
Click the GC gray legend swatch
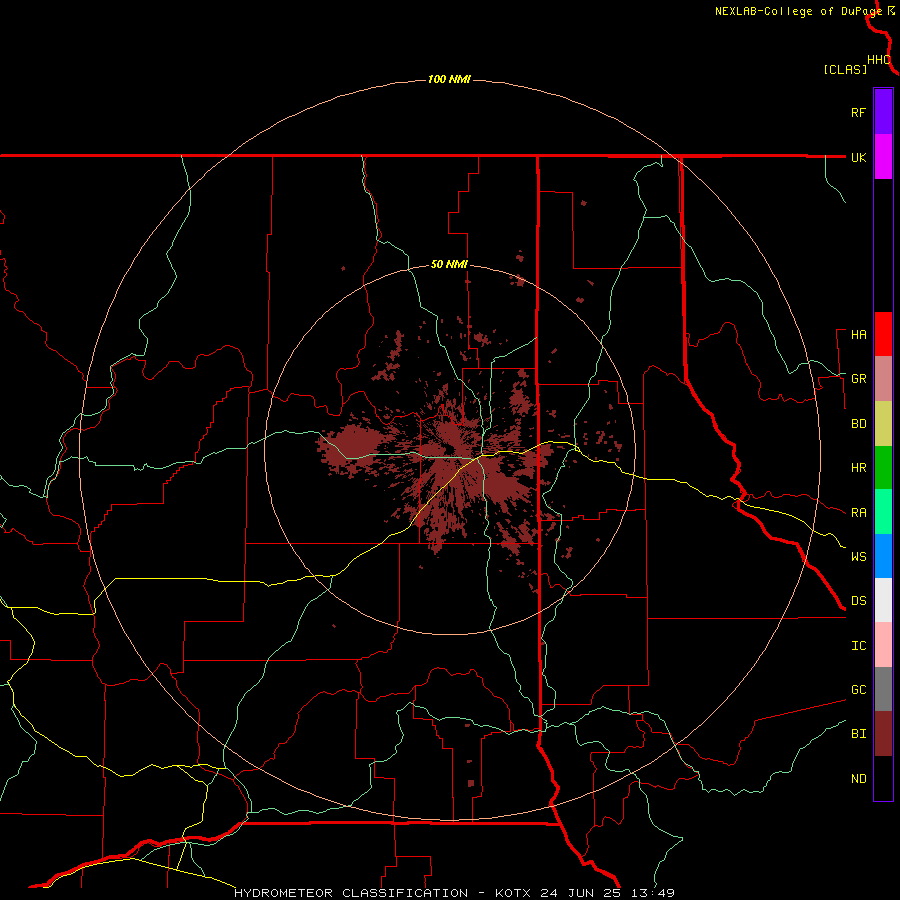tap(883, 689)
